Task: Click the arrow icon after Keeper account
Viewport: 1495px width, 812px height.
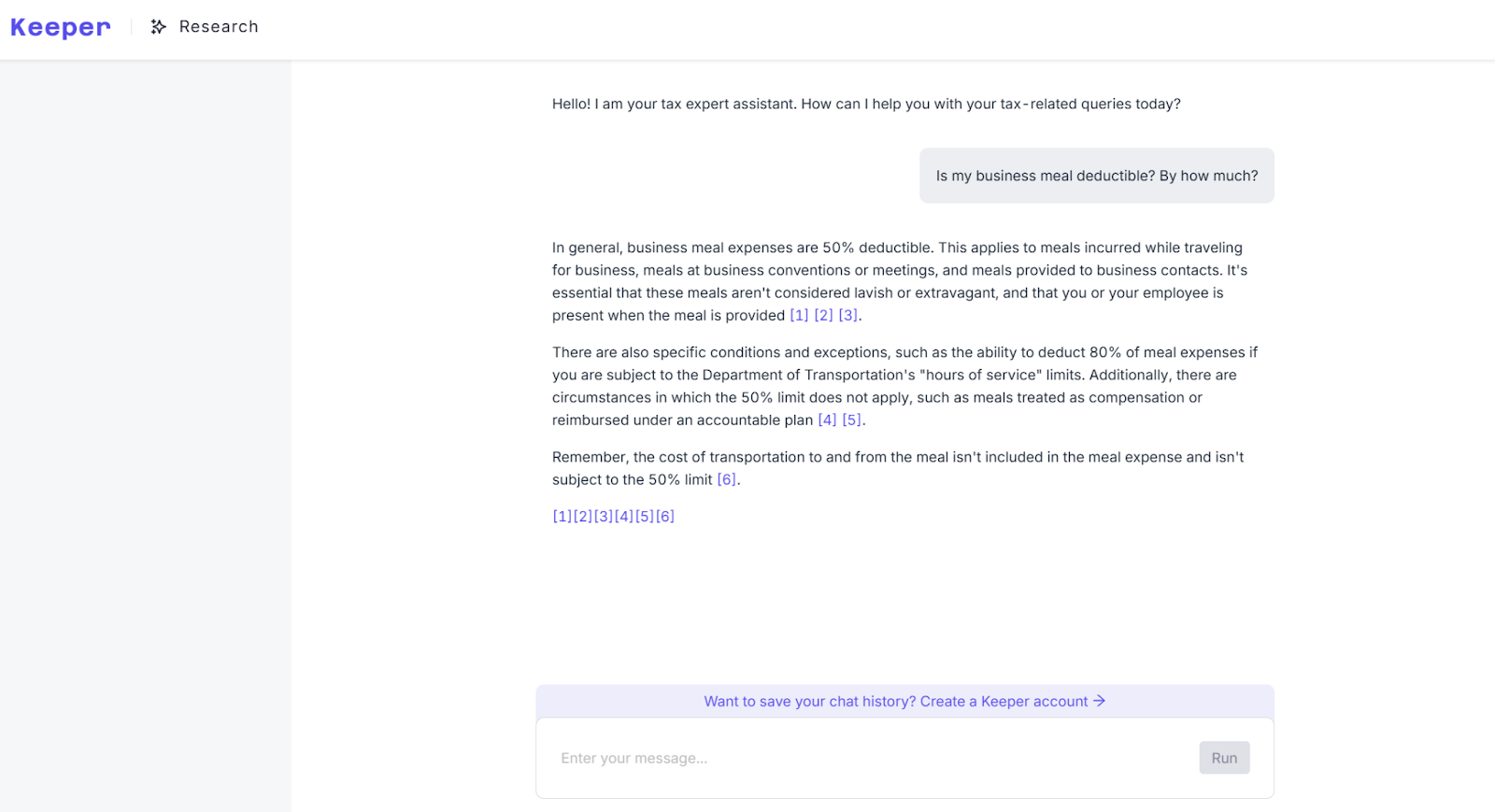Action: pos(1100,701)
